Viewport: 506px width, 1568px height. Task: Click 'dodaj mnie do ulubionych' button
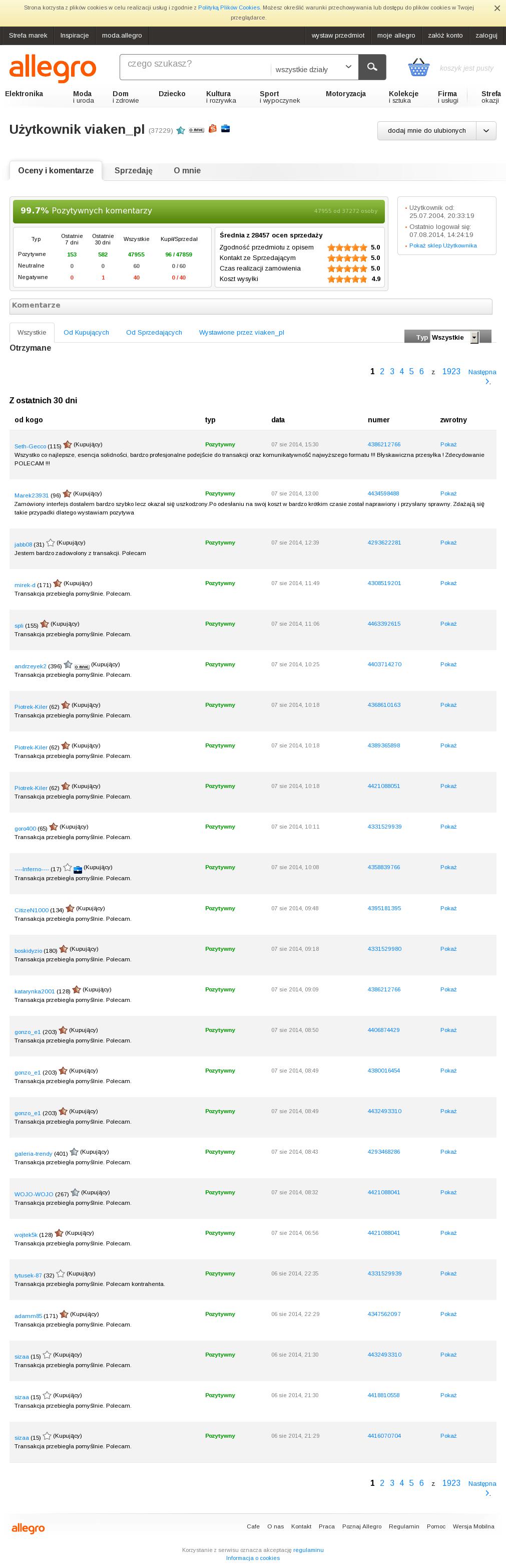pyautogui.click(x=426, y=130)
